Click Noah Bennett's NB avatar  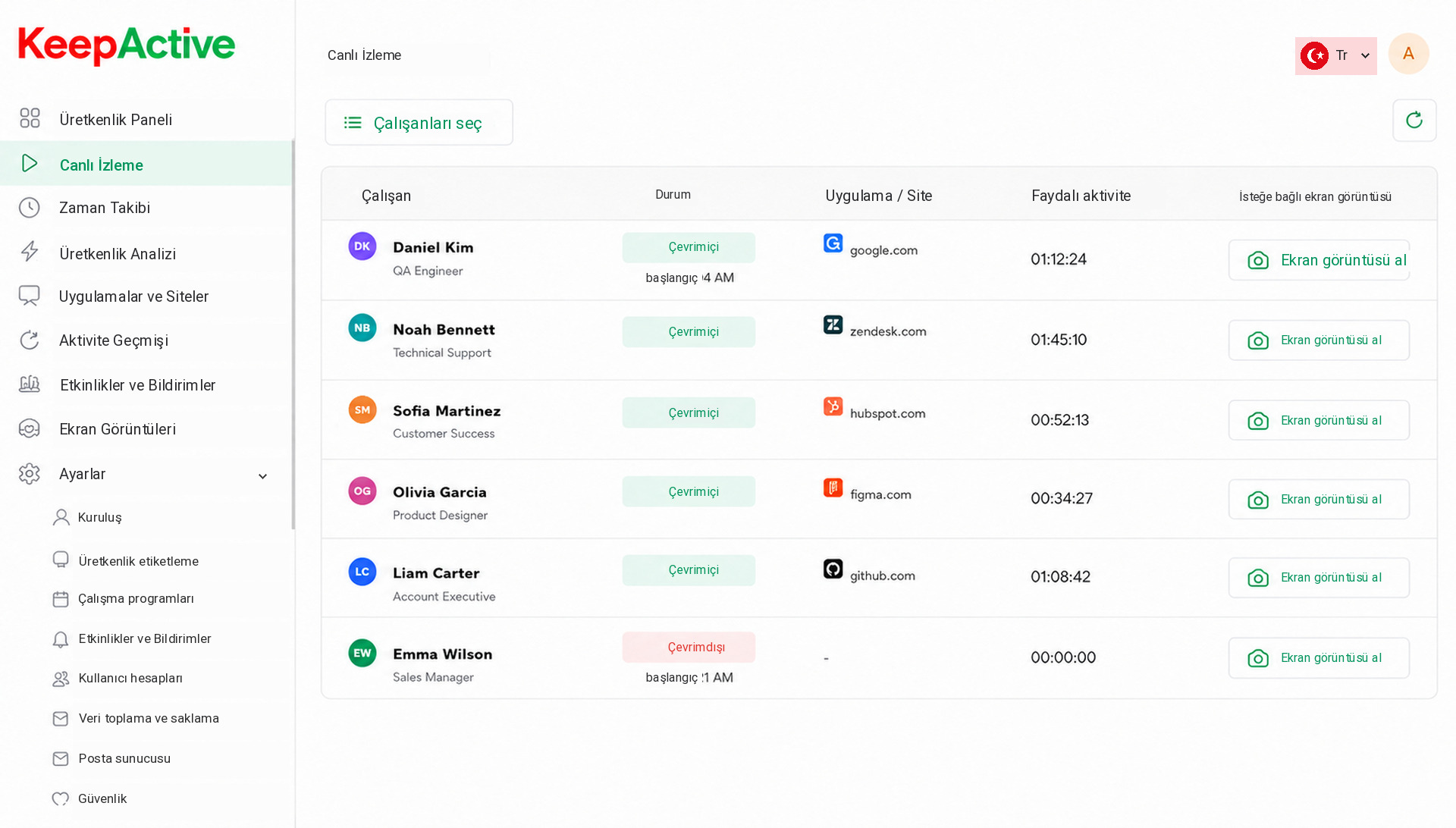click(362, 328)
